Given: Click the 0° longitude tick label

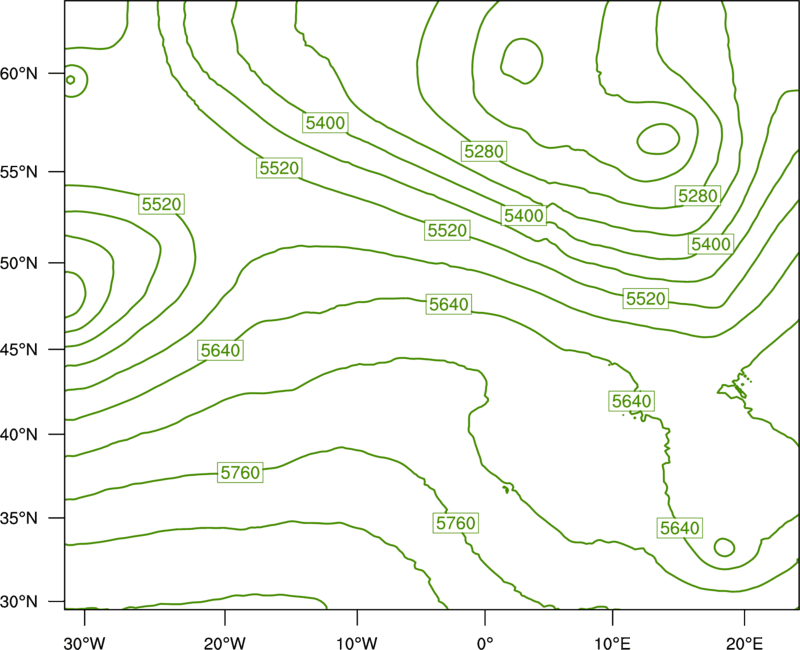Looking at the screenshot, I should pyautogui.click(x=485, y=643).
